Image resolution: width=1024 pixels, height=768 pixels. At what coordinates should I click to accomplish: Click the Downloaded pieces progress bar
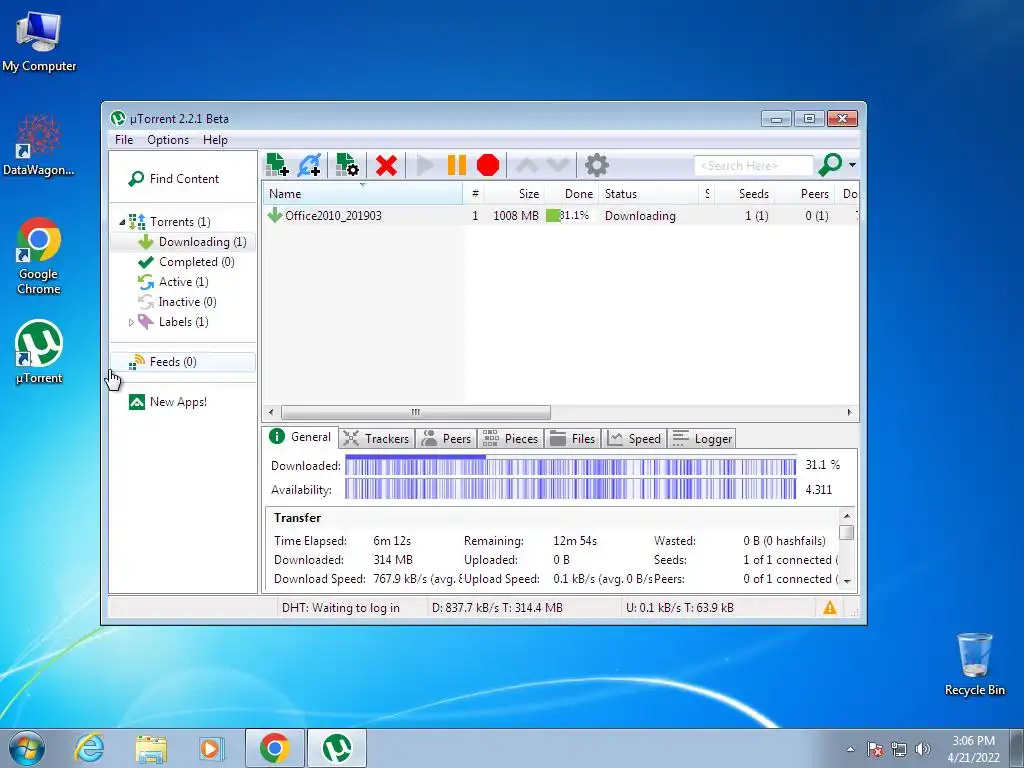point(570,465)
